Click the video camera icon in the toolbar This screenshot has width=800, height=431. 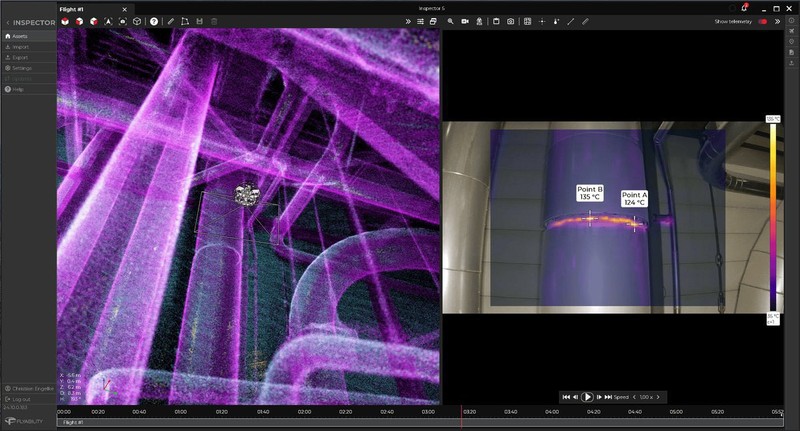pyautogui.click(x=465, y=21)
